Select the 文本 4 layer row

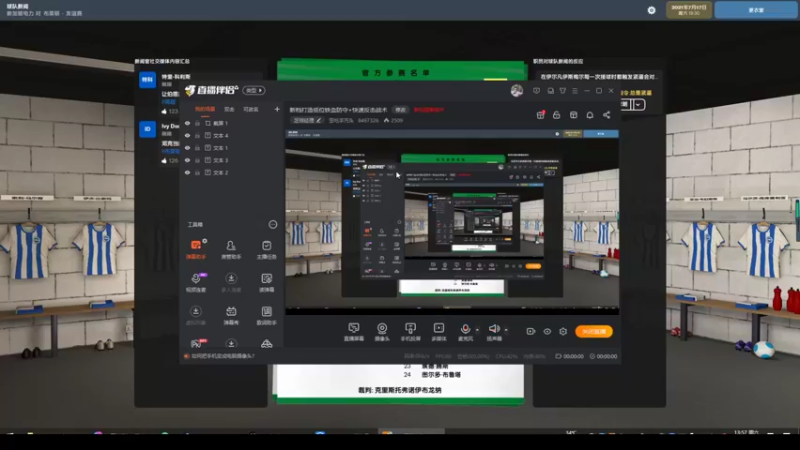[231, 136]
